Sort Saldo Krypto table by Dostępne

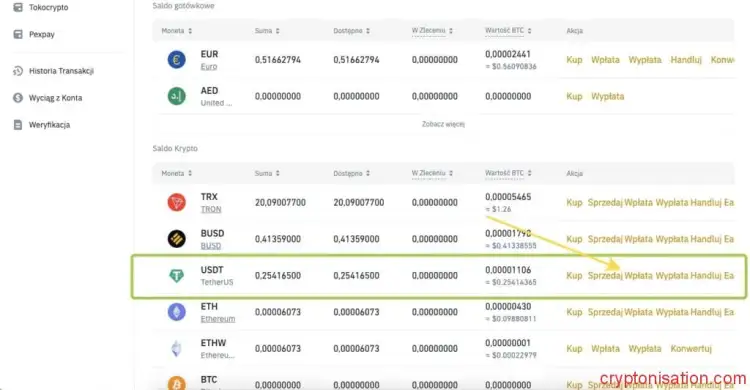(x=352, y=173)
